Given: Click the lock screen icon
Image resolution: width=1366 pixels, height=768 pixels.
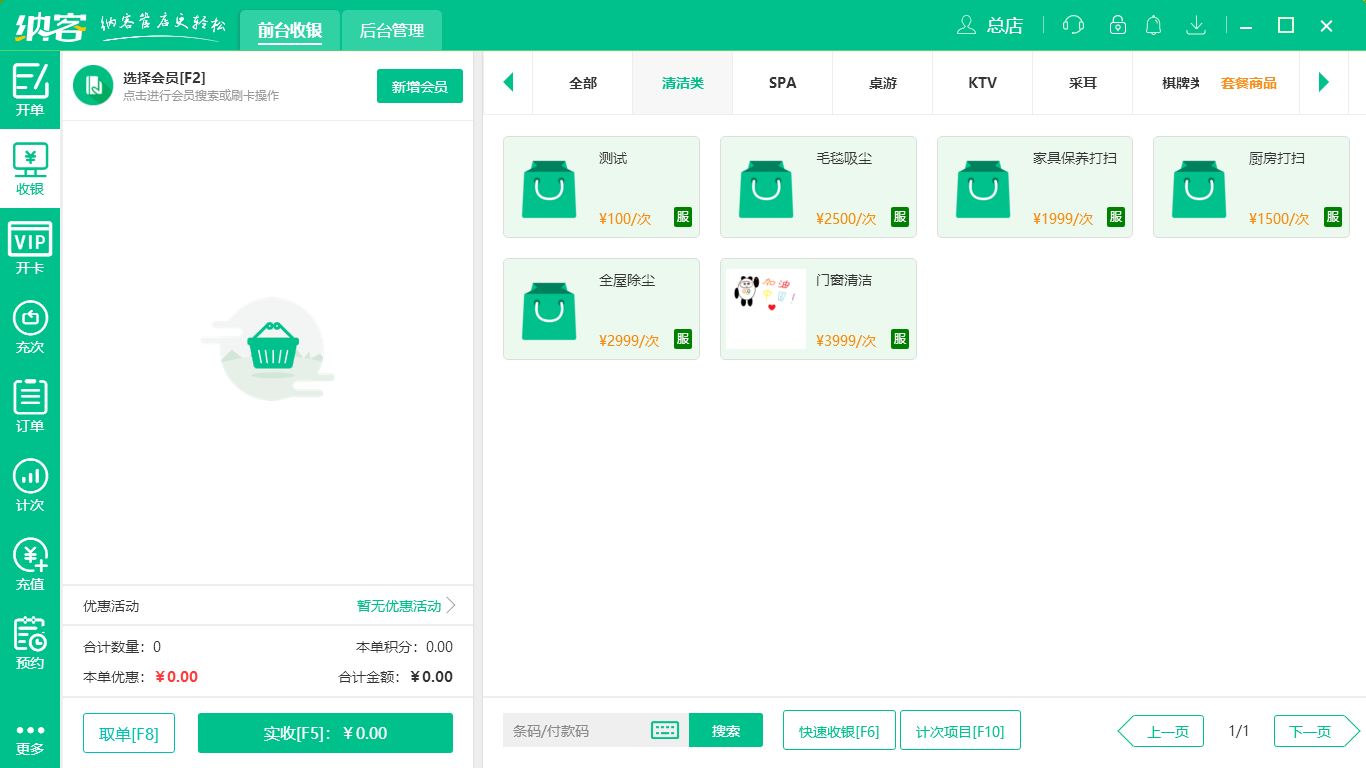Looking at the screenshot, I should tap(1118, 25).
